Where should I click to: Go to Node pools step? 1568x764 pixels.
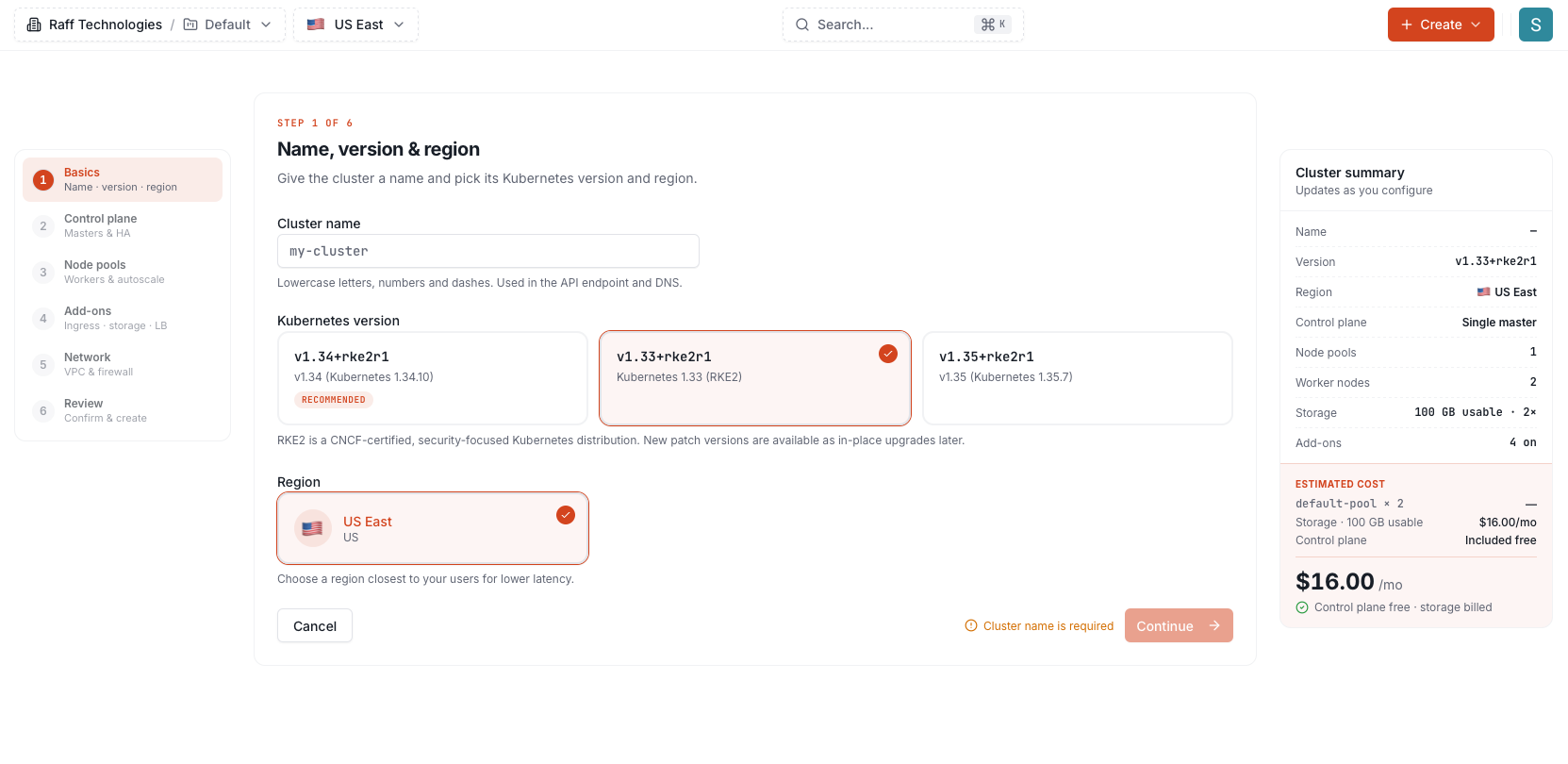(123, 272)
